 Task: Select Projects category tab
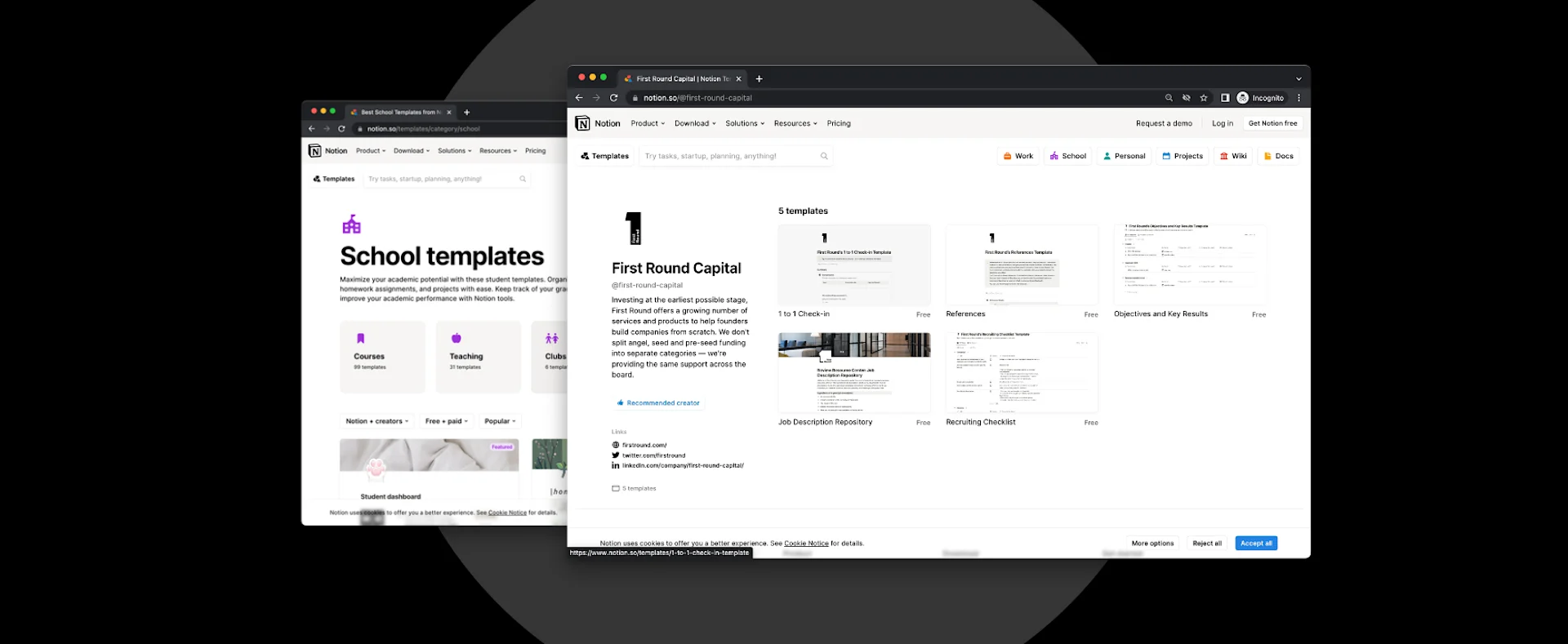coord(1183,156)
